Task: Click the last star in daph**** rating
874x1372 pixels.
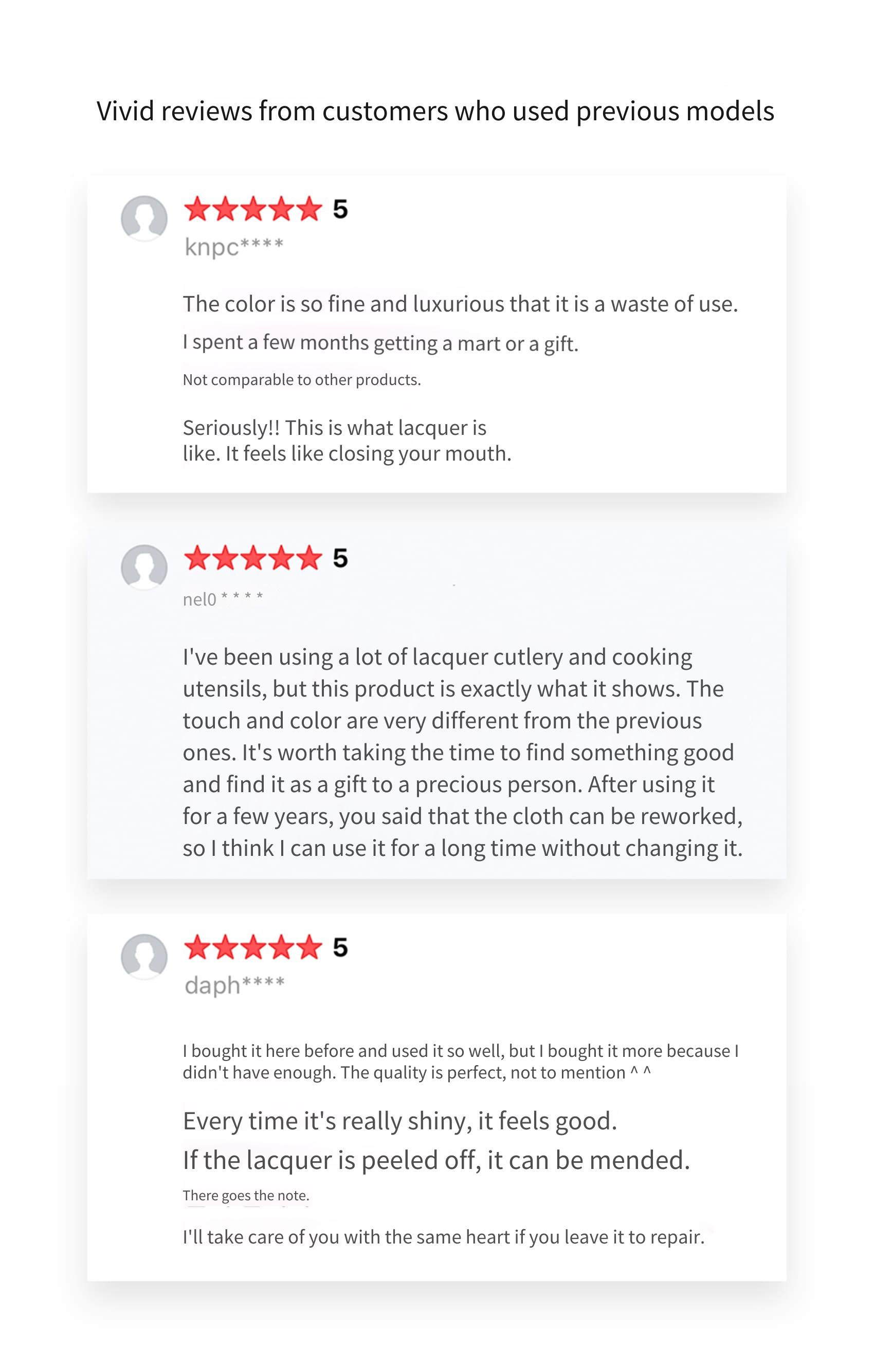Action: 309,947
